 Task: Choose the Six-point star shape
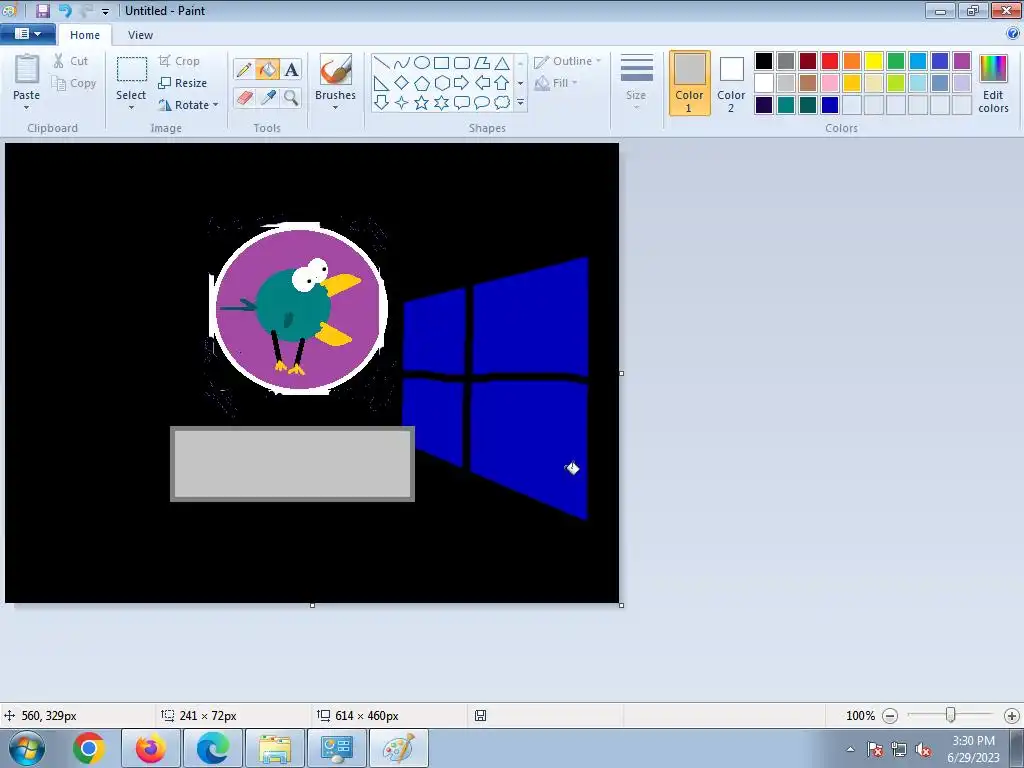[x=441, y=103]
